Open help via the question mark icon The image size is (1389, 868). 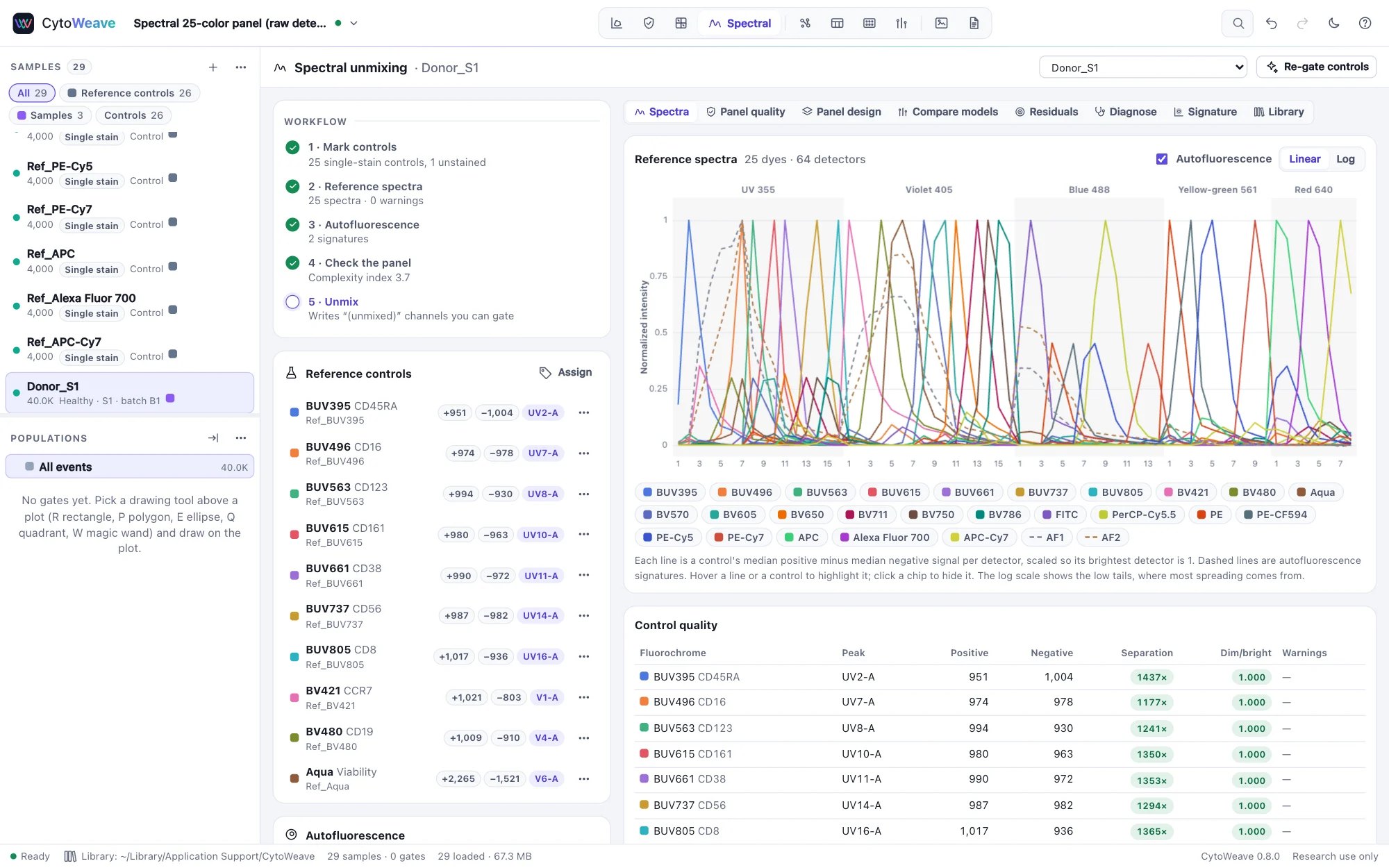point(1365,23)
